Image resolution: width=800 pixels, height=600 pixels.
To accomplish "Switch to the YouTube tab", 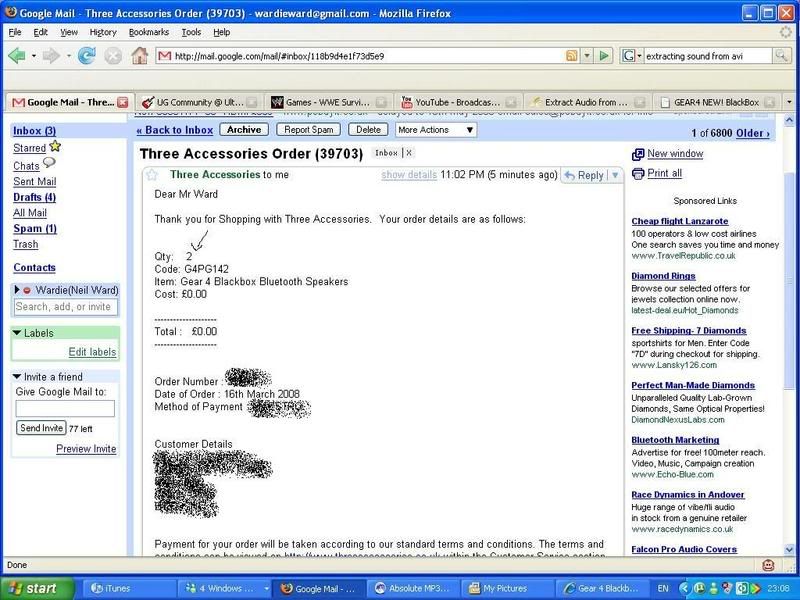I will click(x=458, y=102).
